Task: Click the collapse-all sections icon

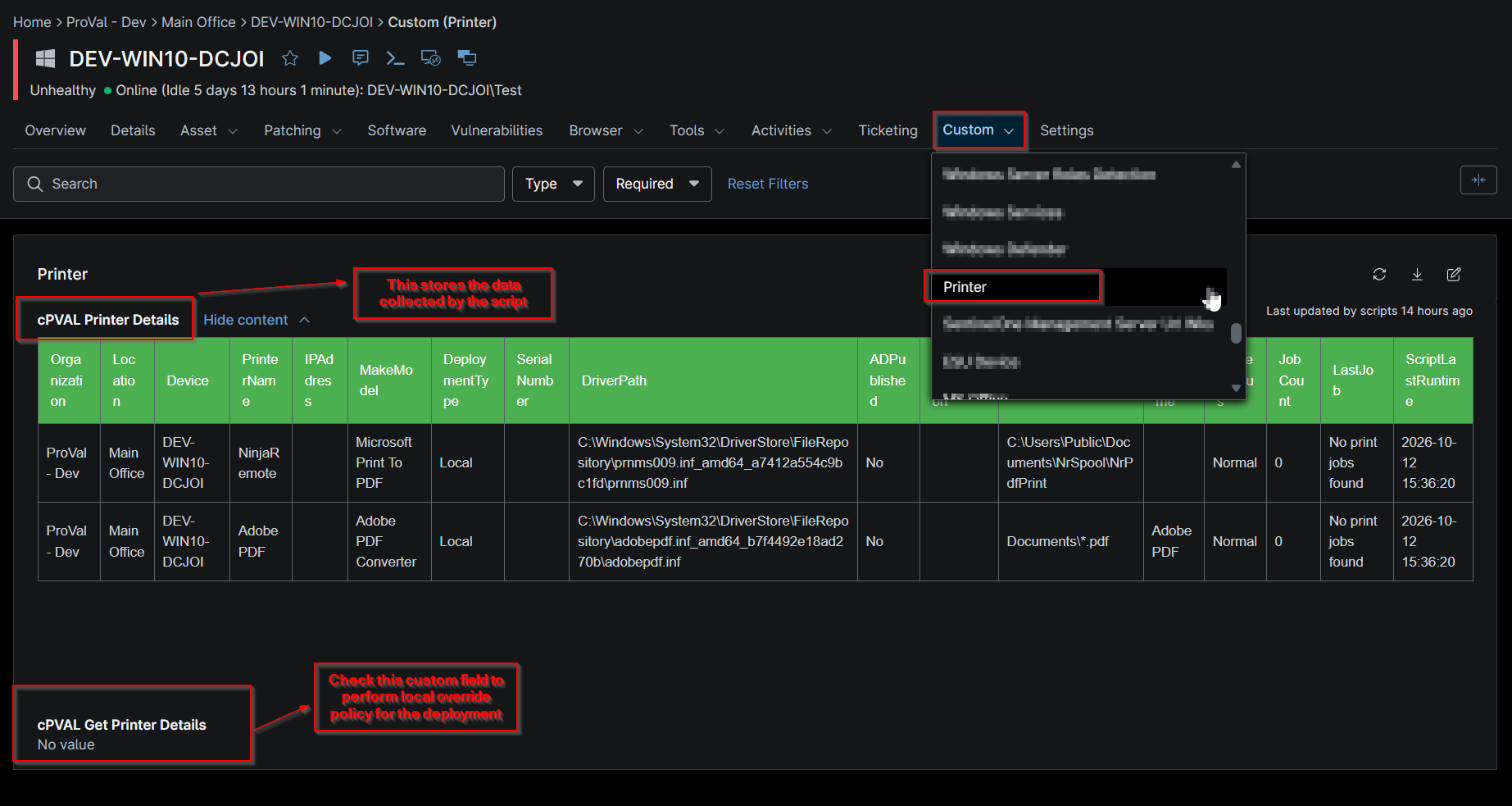Action: [x=1478, y=180]
